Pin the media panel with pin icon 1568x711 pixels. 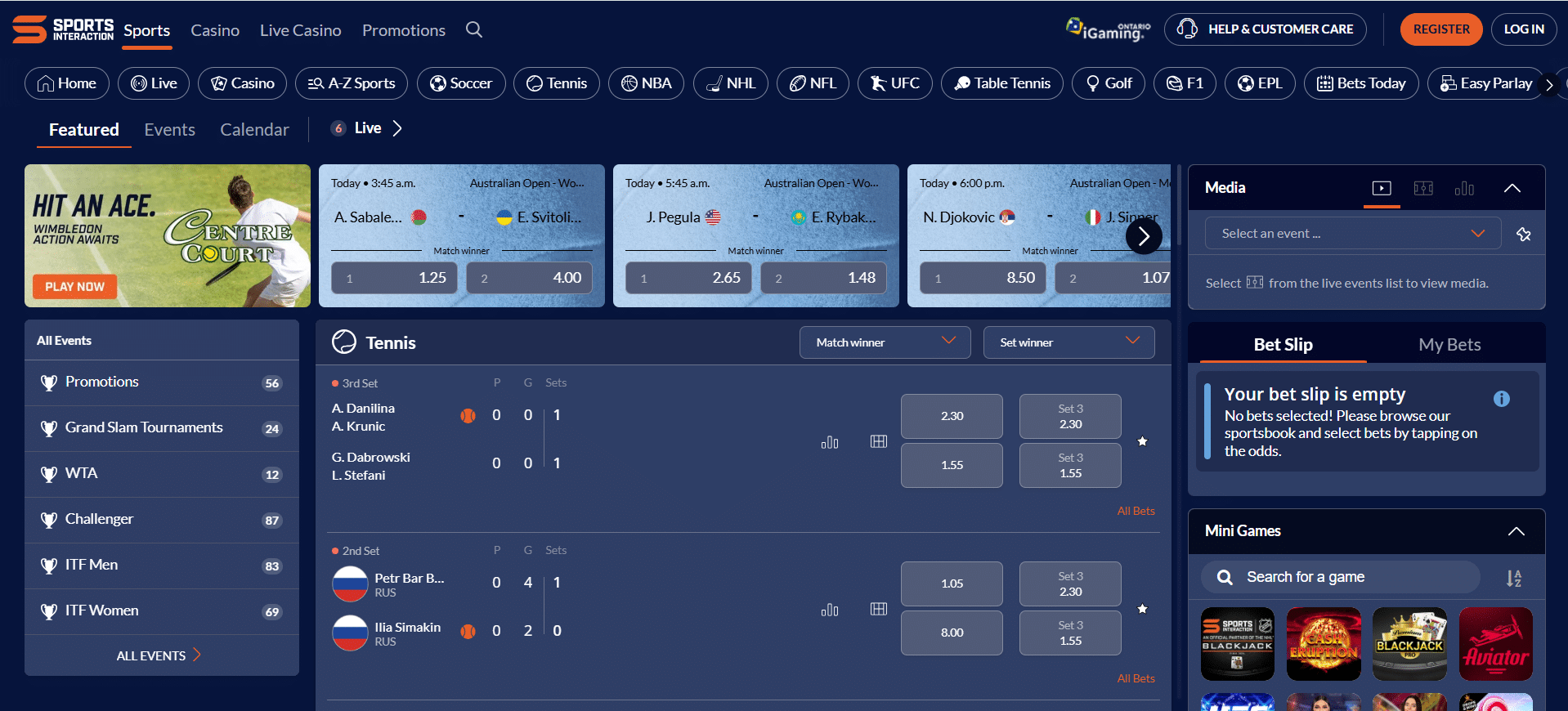click(1524, 234)
